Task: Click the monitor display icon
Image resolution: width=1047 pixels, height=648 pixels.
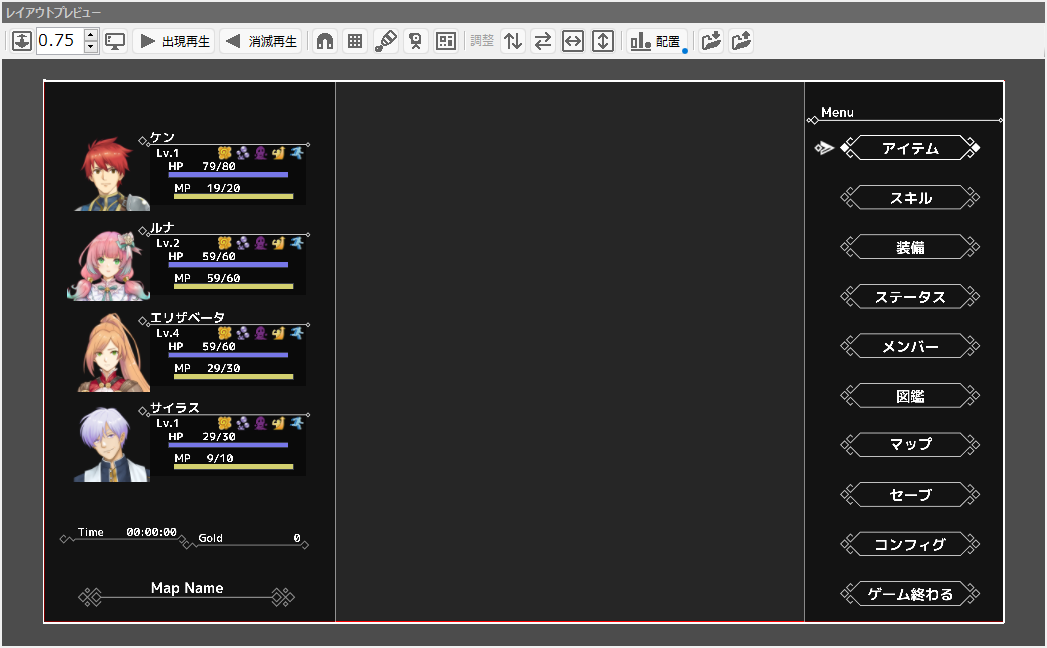Action: pos(115,41)
